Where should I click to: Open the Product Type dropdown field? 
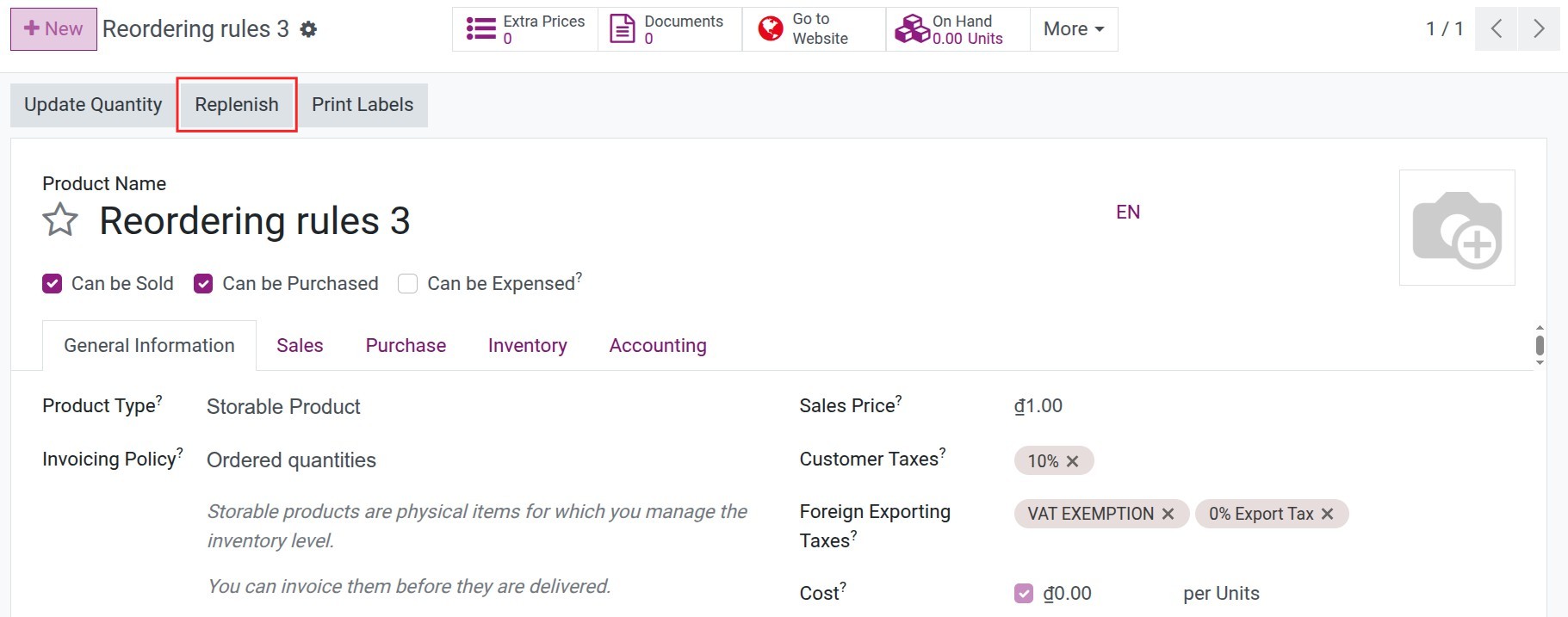[x=284, y=407]
